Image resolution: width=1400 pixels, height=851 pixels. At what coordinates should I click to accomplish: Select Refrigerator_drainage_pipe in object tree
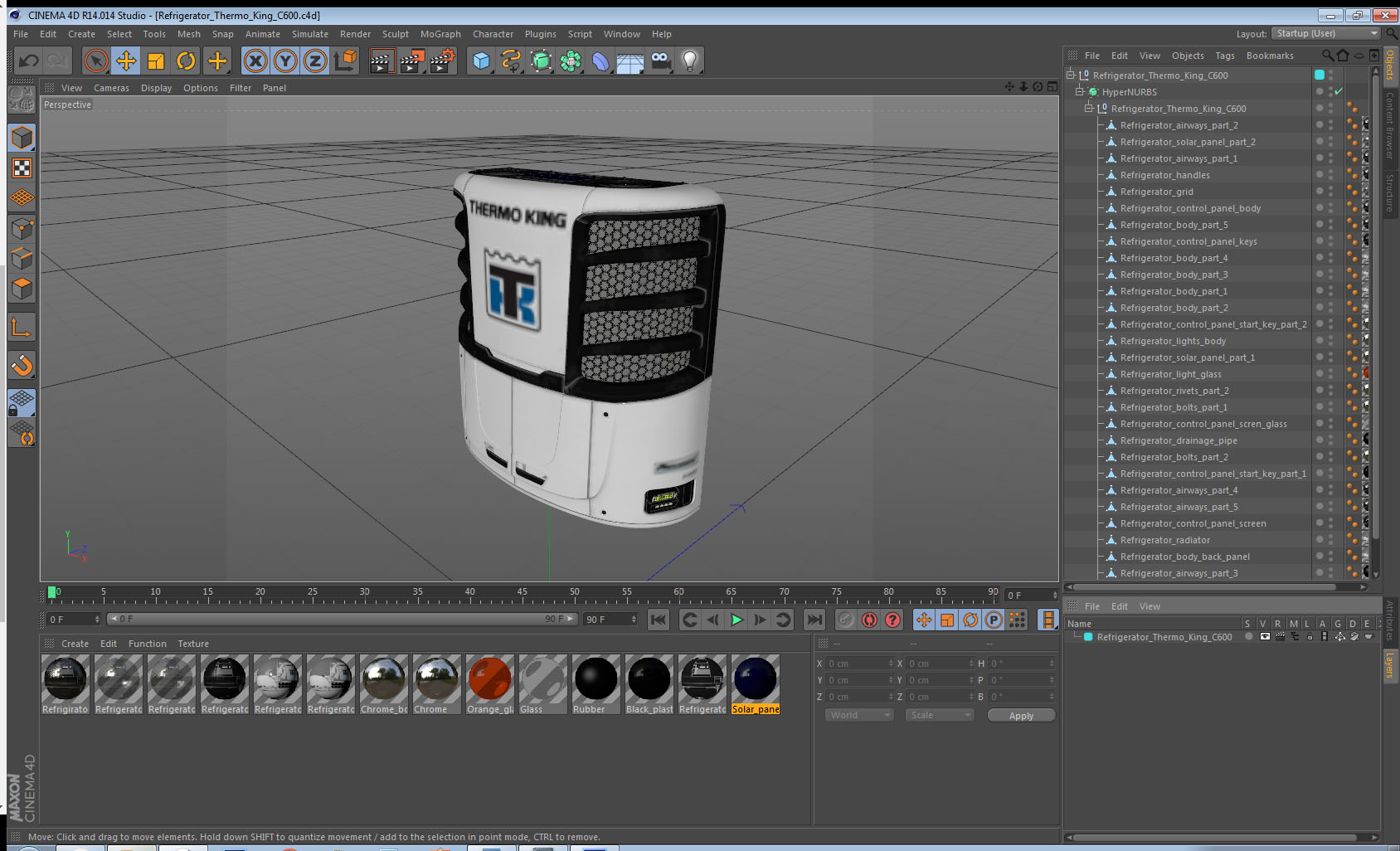point(1179,440)
